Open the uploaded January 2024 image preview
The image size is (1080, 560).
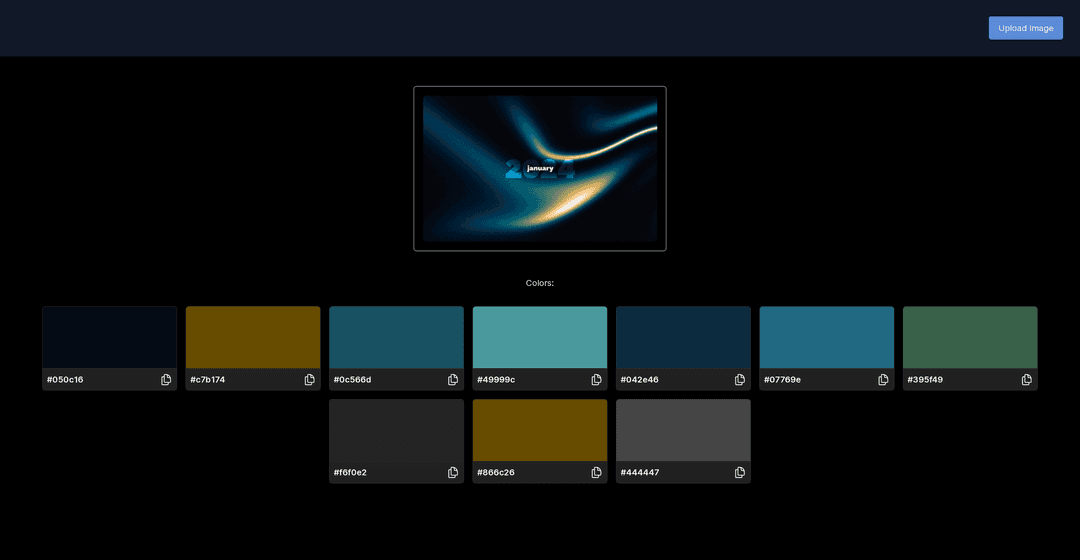point(540,168)
